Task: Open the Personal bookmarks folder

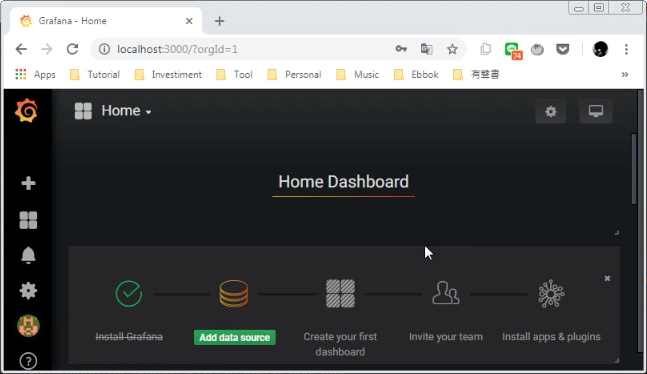Action: [x=294, y=74]
